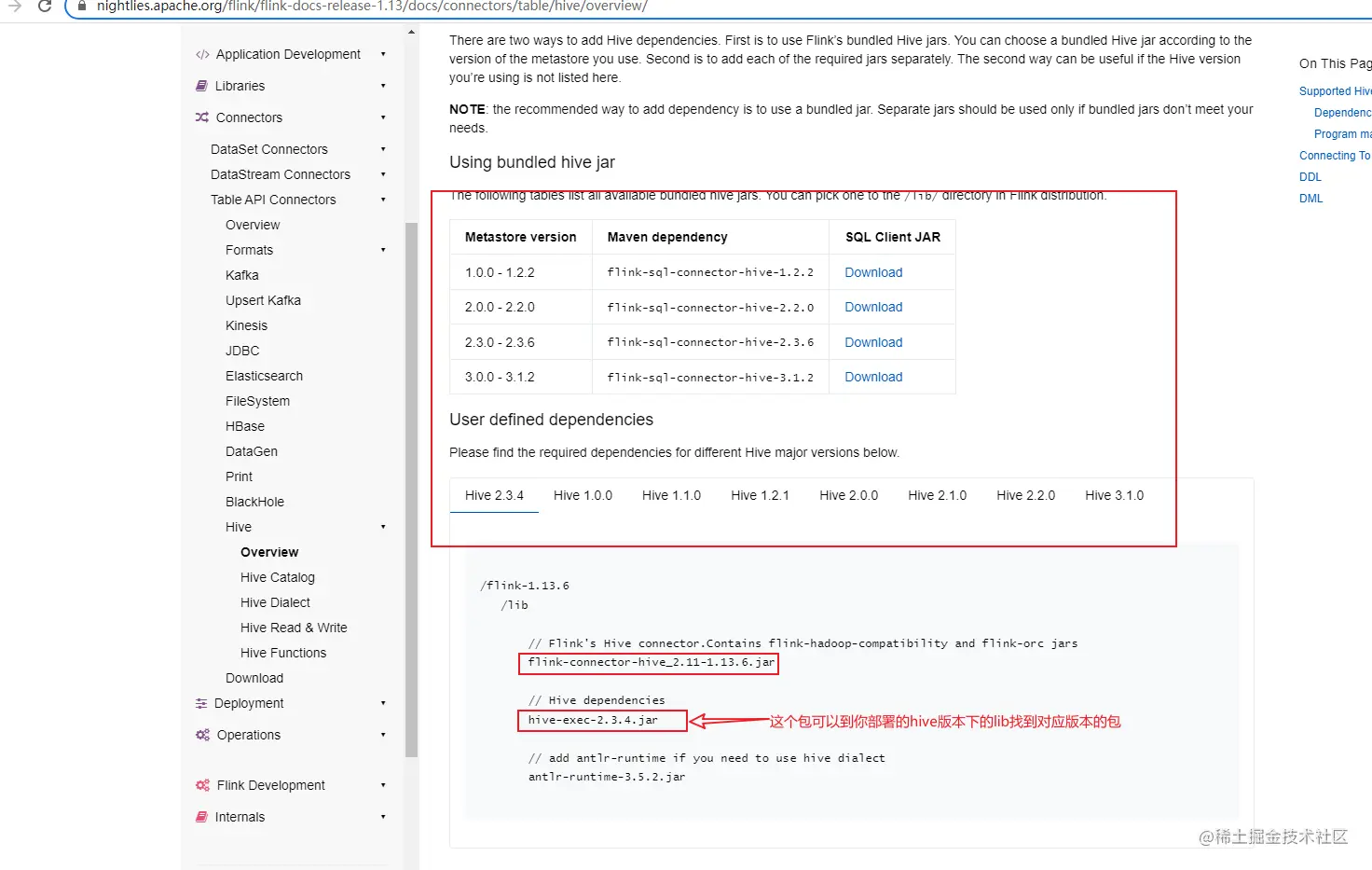
Task: Click 'flink-sql-connector-hive-2.3.6' table cell
Action: pyautogui.click(x=710, y=342)
